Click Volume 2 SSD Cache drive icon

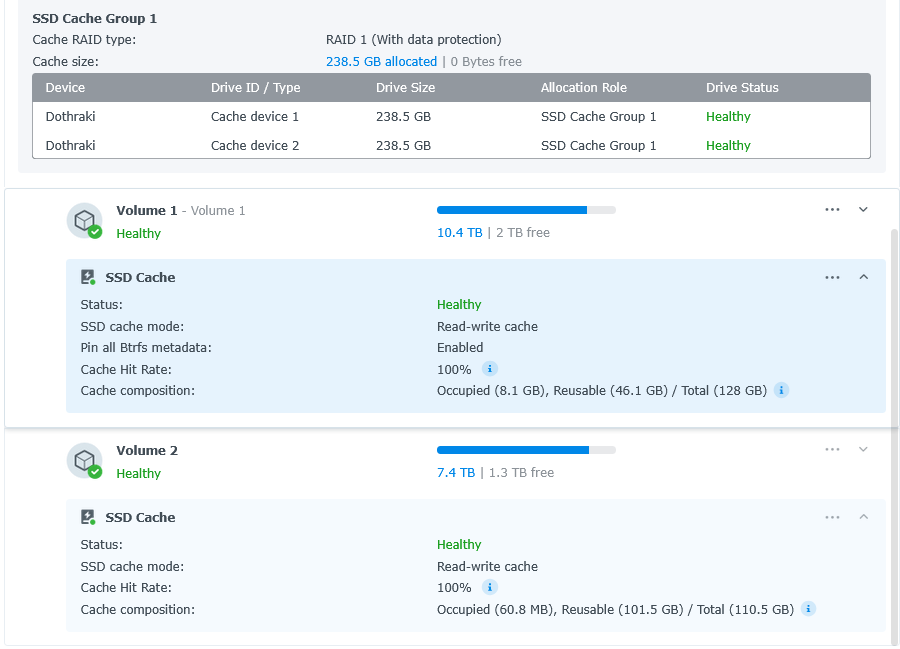88,517
